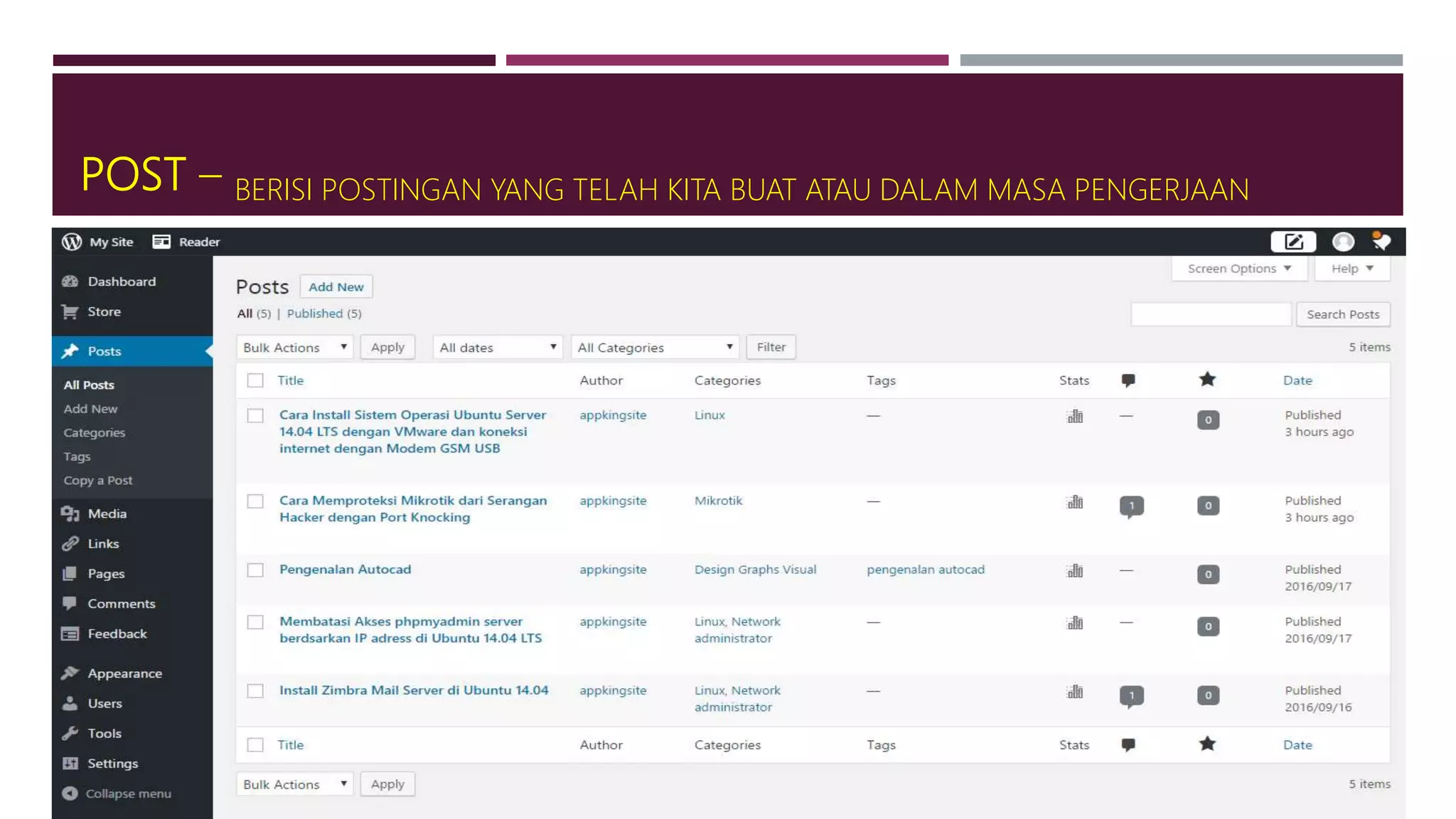This screenshot has width=1456, height=819.
Task: Click the Dashboard gauge icon in sidebar
Action: click(x=70, y=282)
